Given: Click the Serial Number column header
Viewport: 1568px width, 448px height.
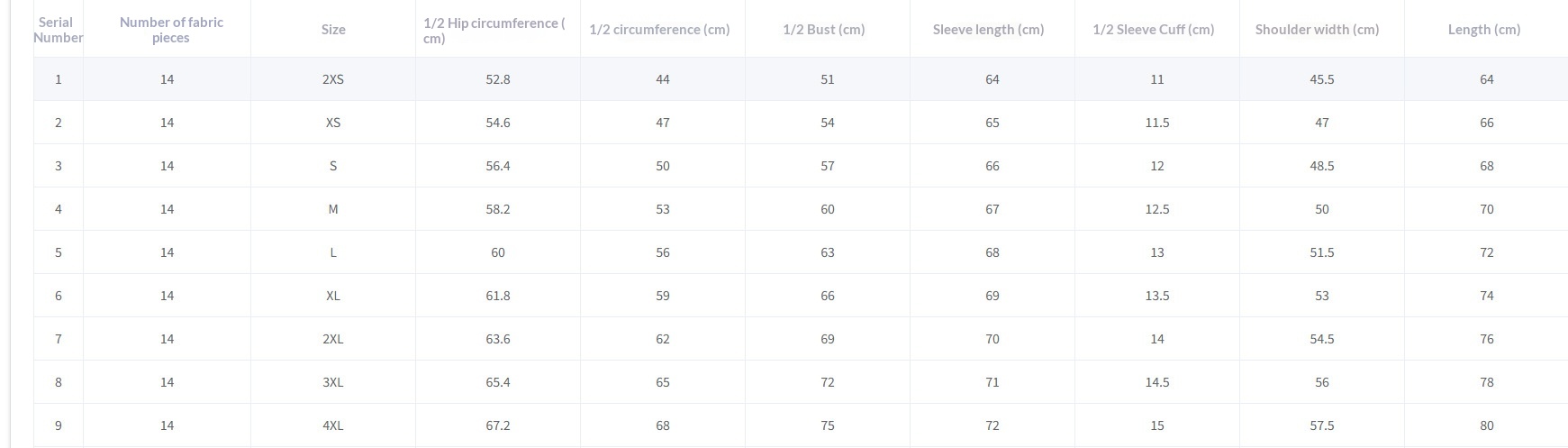Looking at the screenshot, I should point(58,30).
